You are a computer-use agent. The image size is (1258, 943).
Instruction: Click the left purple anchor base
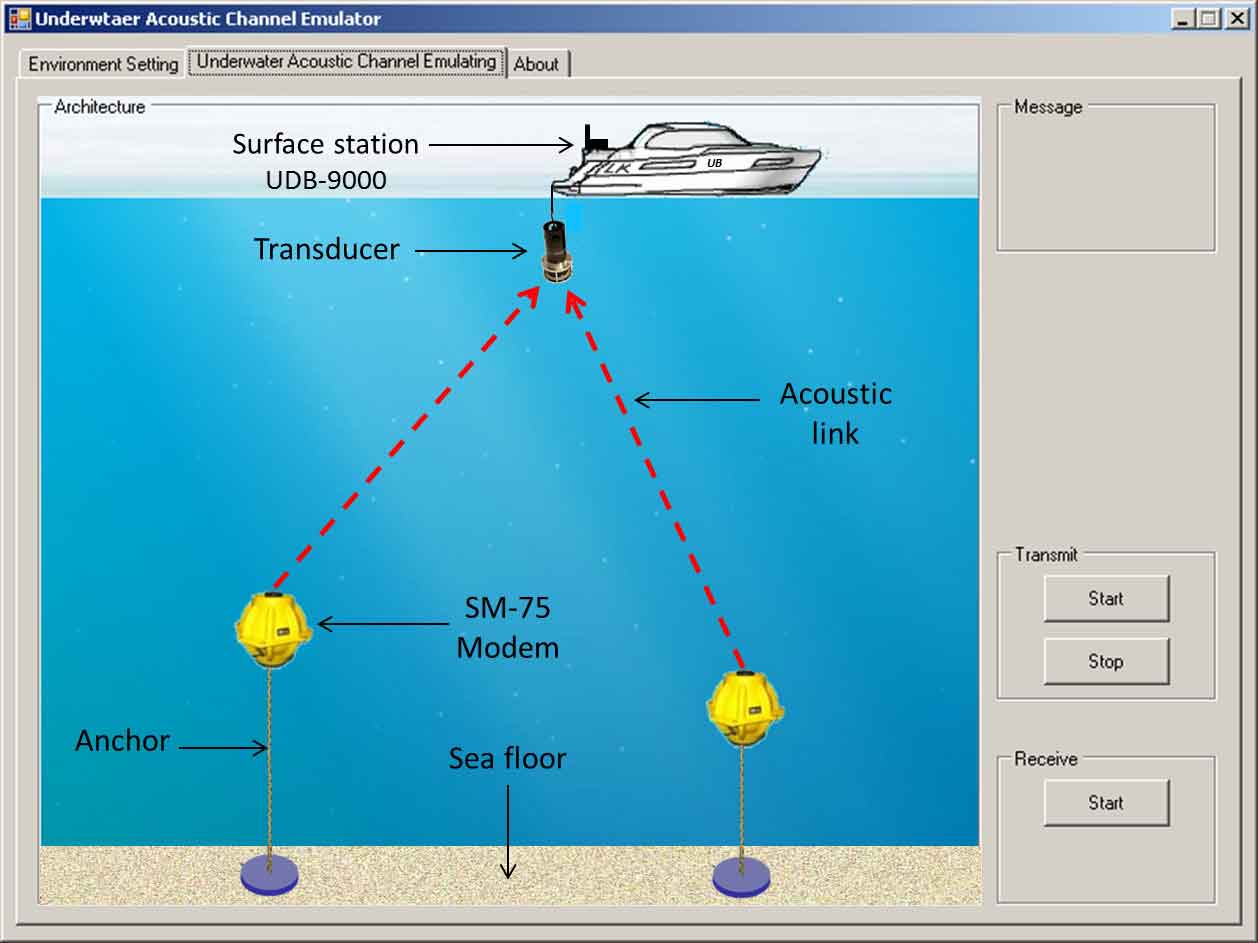(269, 875)
